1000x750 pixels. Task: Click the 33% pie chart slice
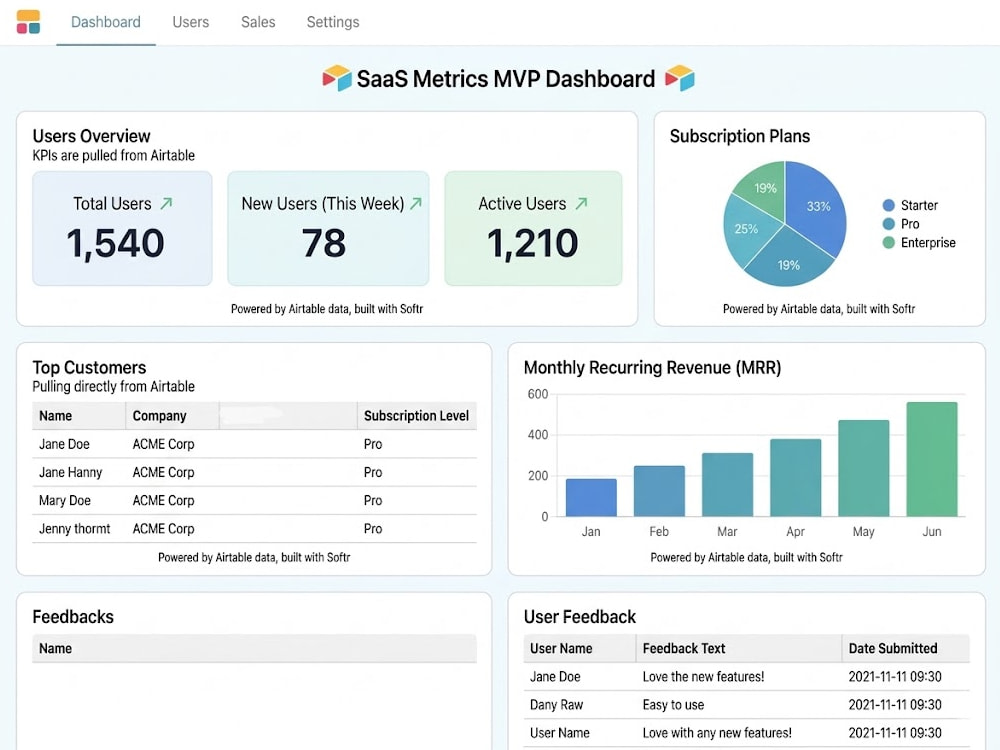click(x=814, y=207)
